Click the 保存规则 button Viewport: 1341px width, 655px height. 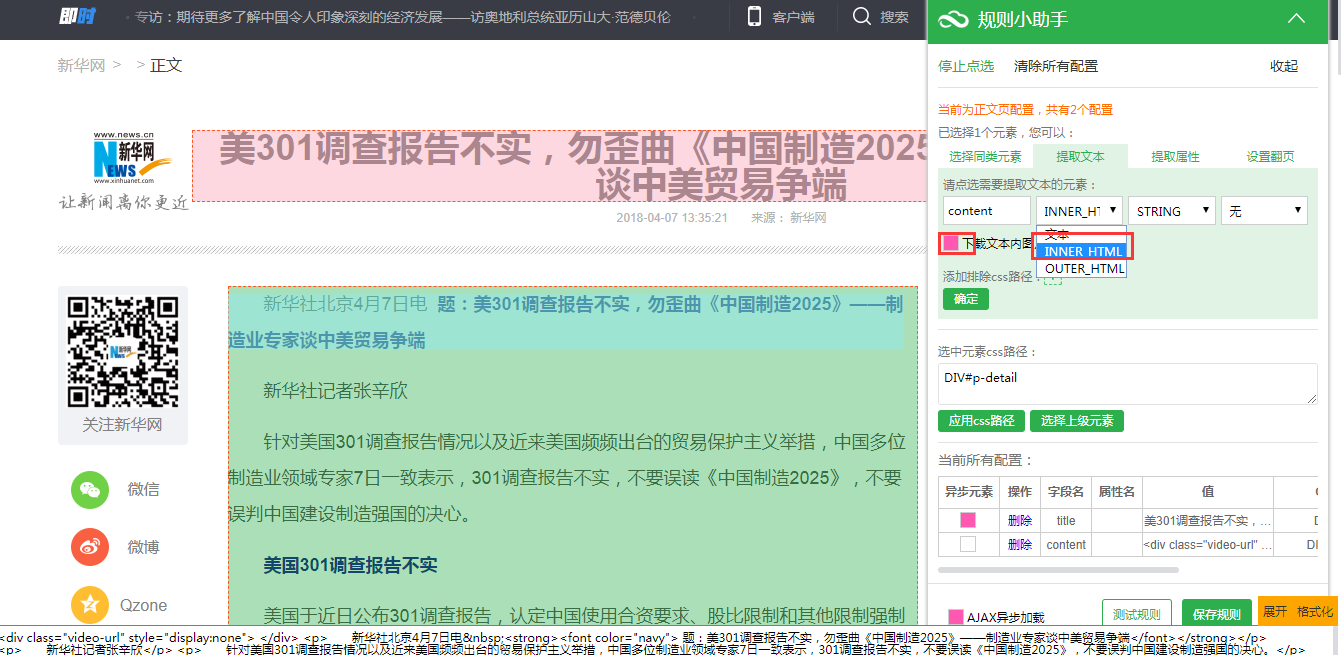coord(1217,614)
